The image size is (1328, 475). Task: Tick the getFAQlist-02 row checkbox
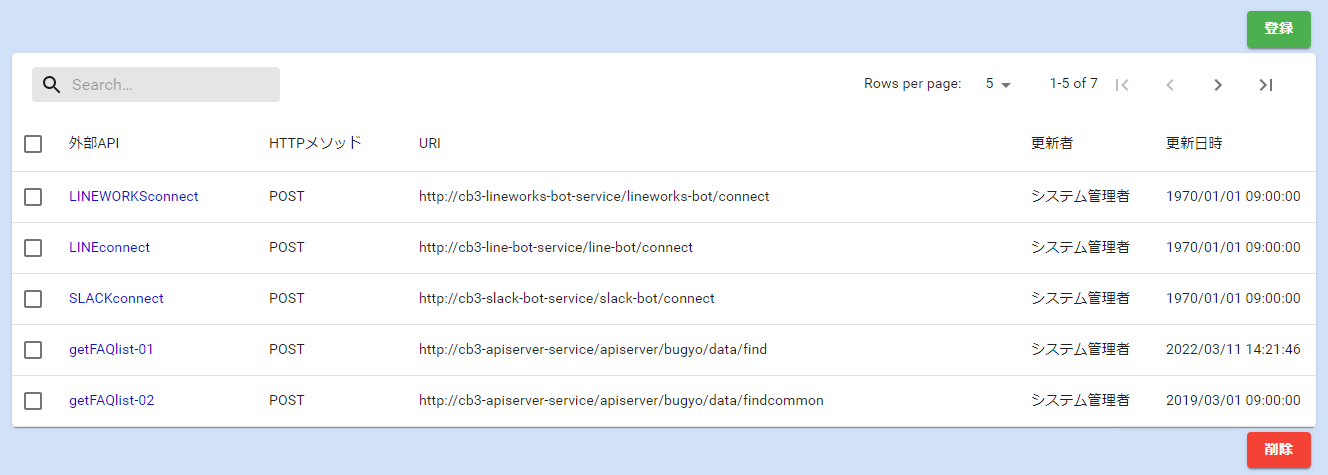click(33, 401)
